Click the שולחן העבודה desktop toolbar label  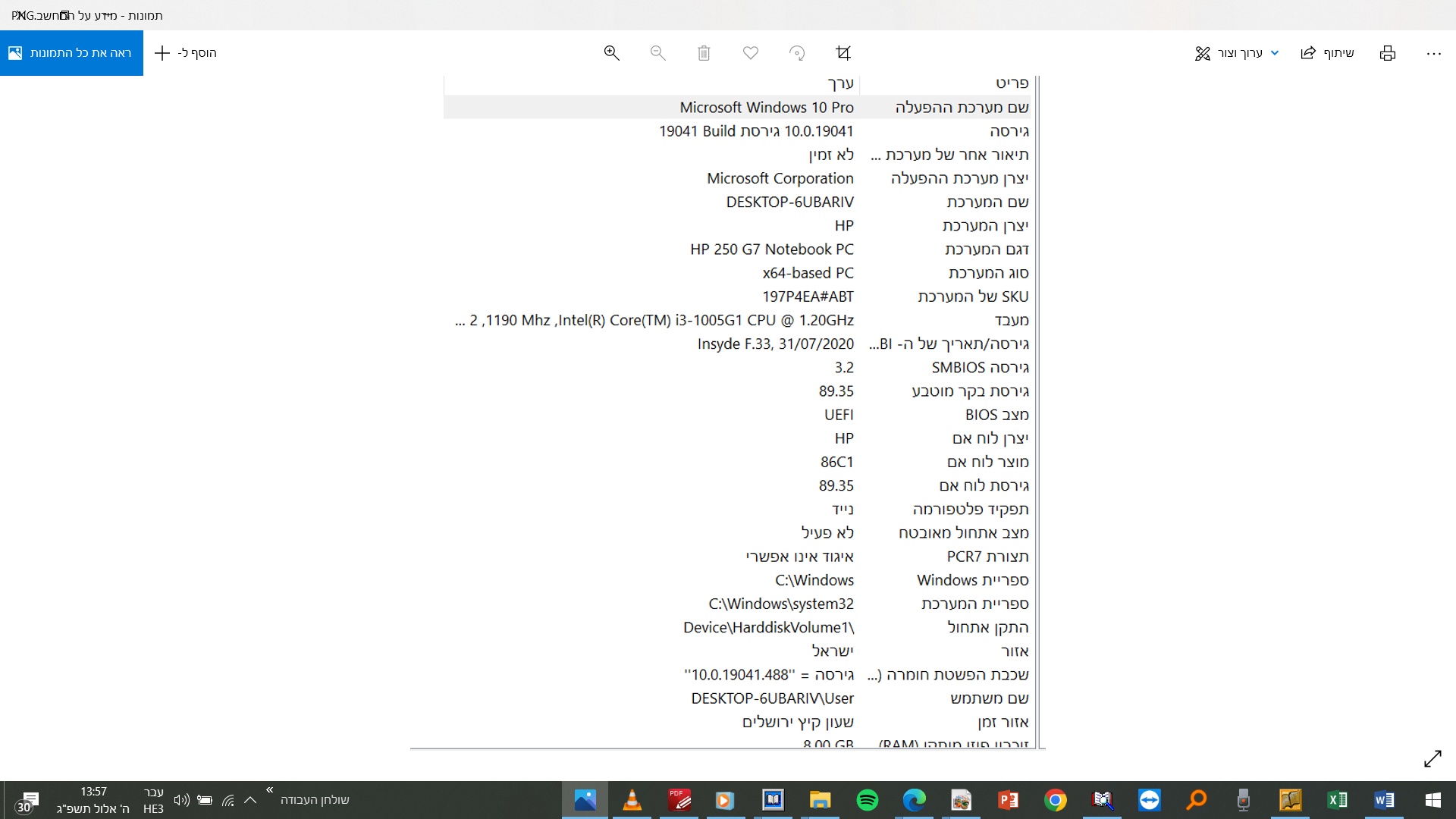tap(315, 800)
